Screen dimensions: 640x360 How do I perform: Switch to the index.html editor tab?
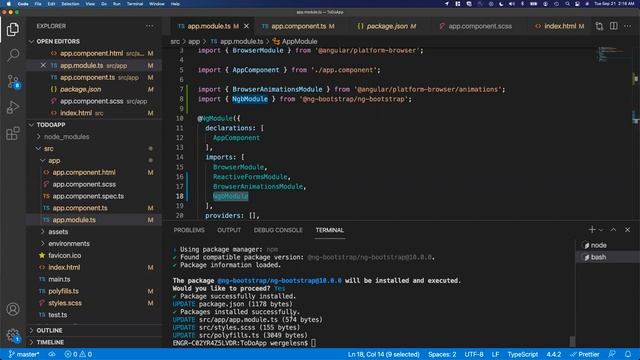click(560, 26)
